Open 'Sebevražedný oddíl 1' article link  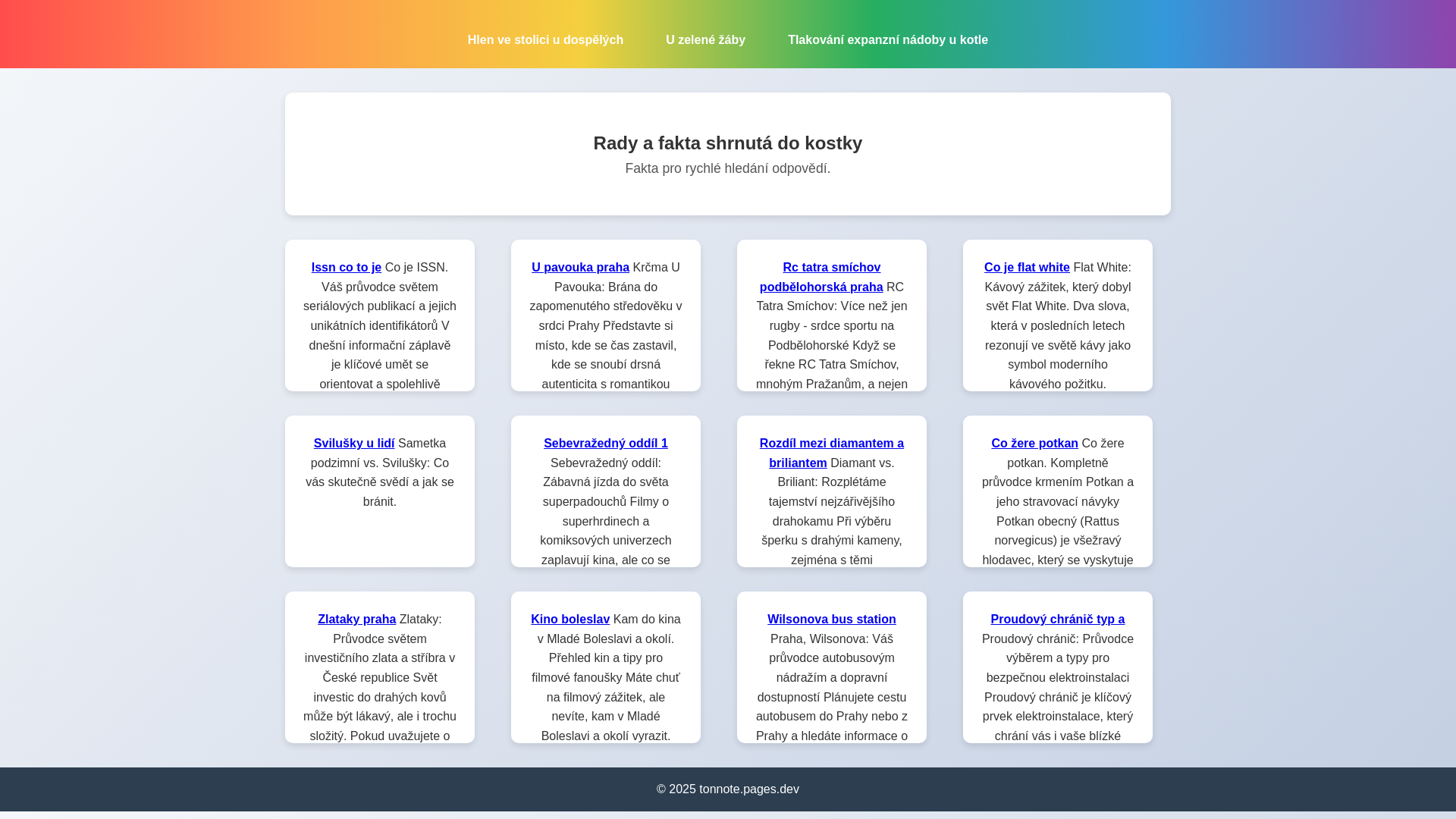pyautogui.click(x=606, y=443)
